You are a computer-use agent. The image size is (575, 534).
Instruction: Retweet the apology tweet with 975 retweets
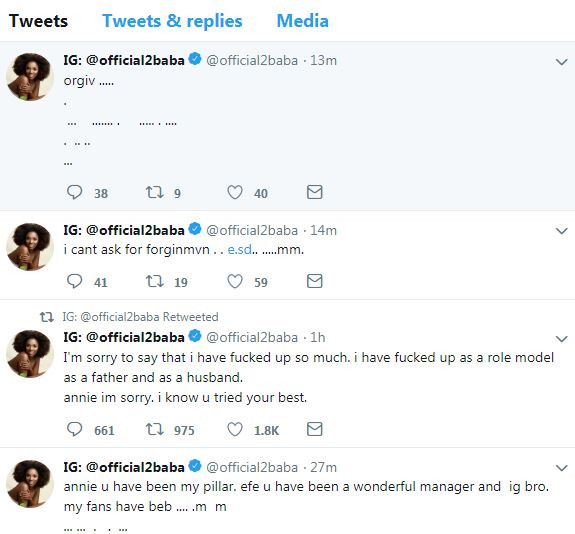pyautogui.click(x=154, y=429)
